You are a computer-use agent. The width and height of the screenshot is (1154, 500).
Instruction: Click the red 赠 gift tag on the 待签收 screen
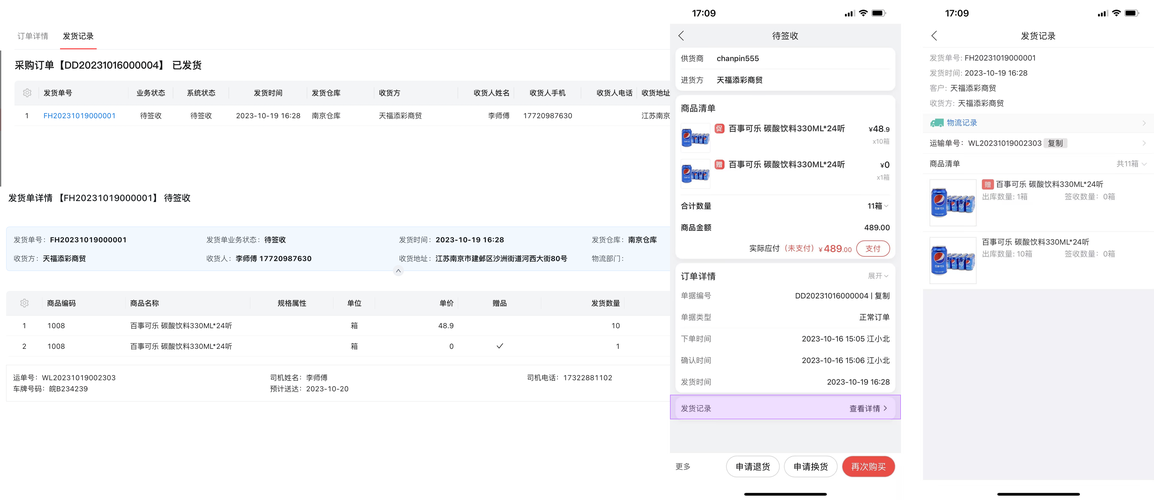720,164
